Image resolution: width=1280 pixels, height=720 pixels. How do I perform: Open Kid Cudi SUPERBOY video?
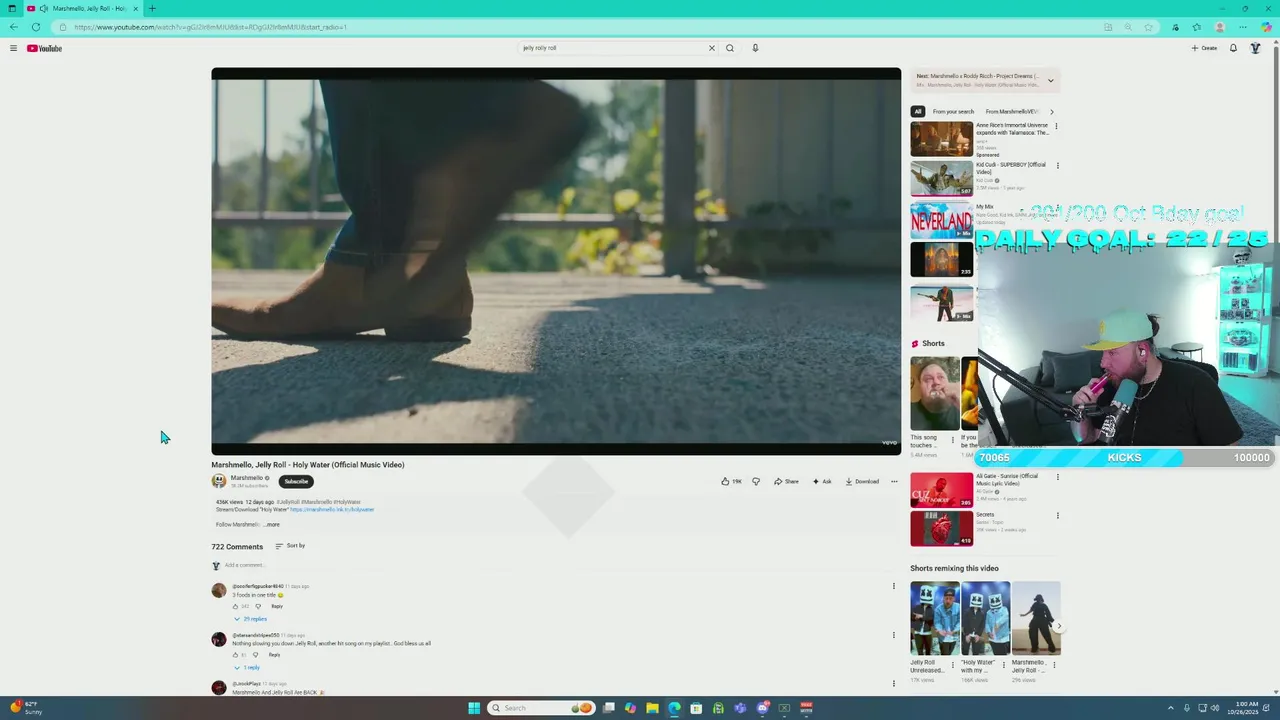941,178
